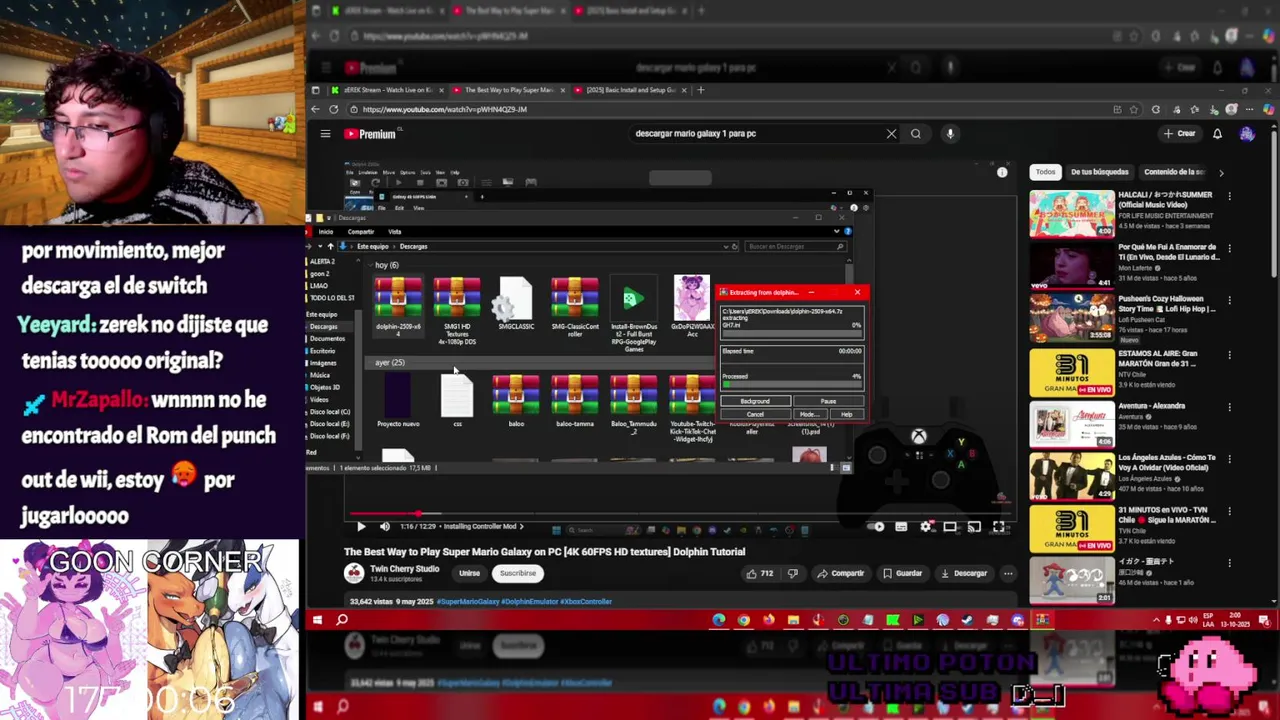Open options menu for Los Ángeles Azules video
This screenshot has width=1280, height=720.
pyautogui.click(x=1230, y=459)
